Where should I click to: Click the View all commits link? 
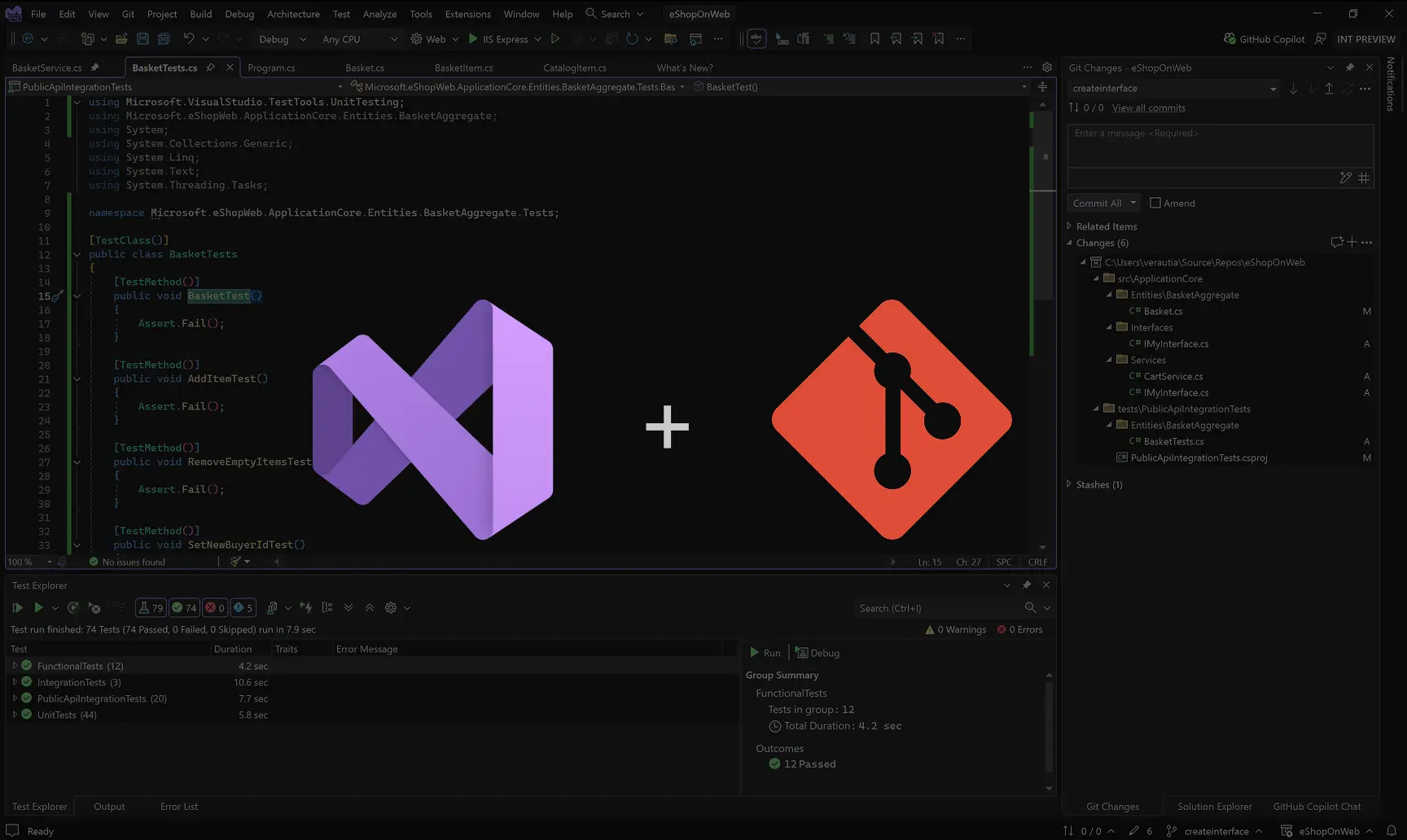coord(1148,107)
